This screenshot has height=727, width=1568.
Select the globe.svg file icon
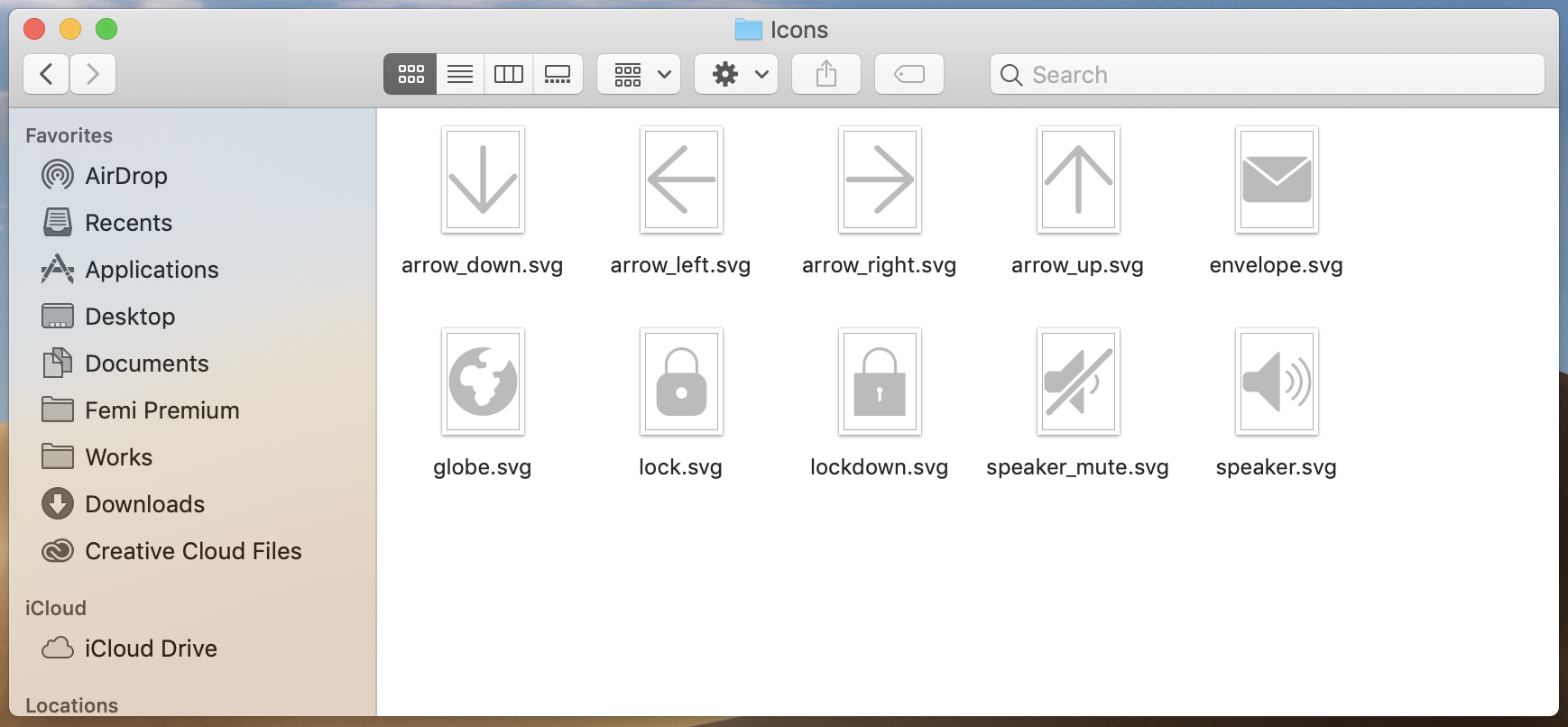coord(483,382)
